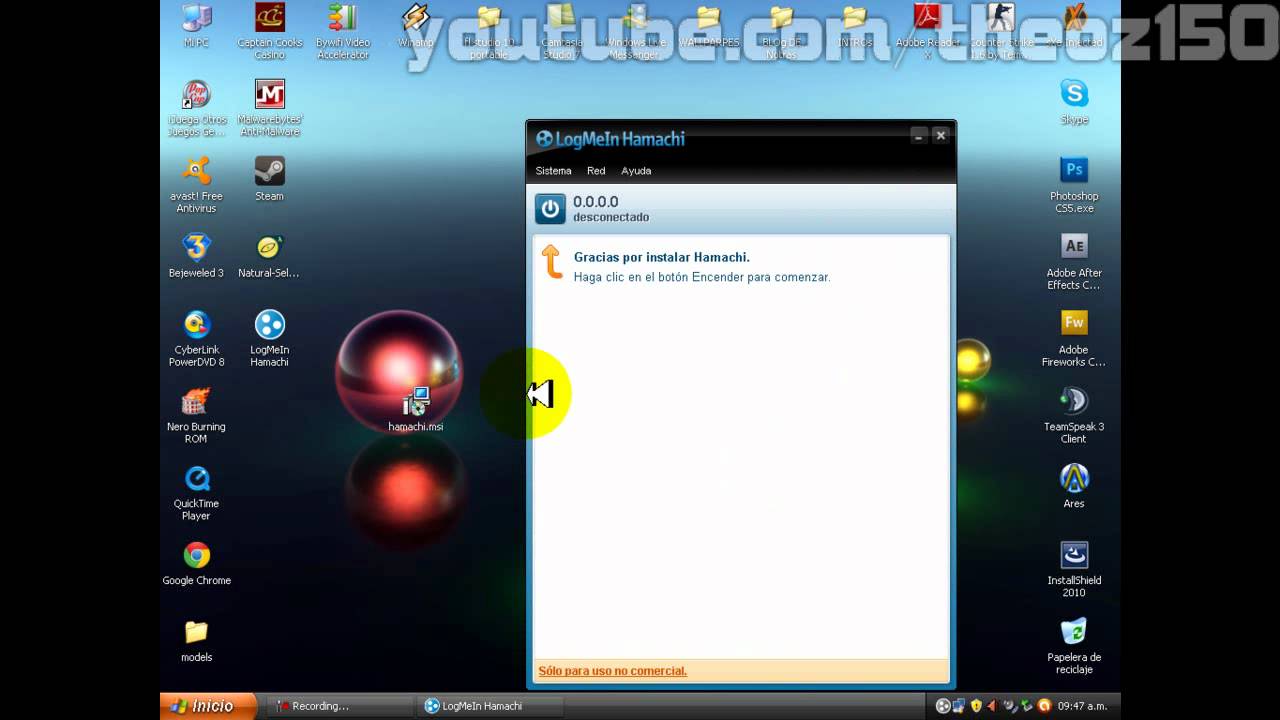Launch Skype from the desktop
This screenshot has height=720, width=1280.
coord(1074,102)
